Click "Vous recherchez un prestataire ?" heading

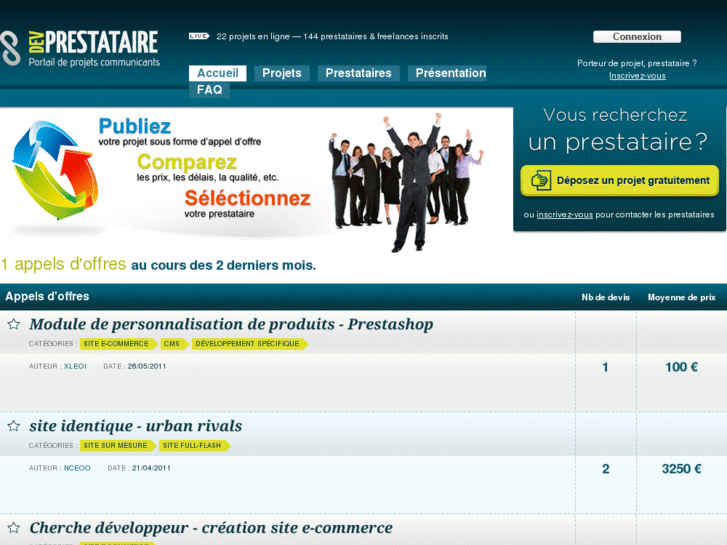[x=617, y=129]
